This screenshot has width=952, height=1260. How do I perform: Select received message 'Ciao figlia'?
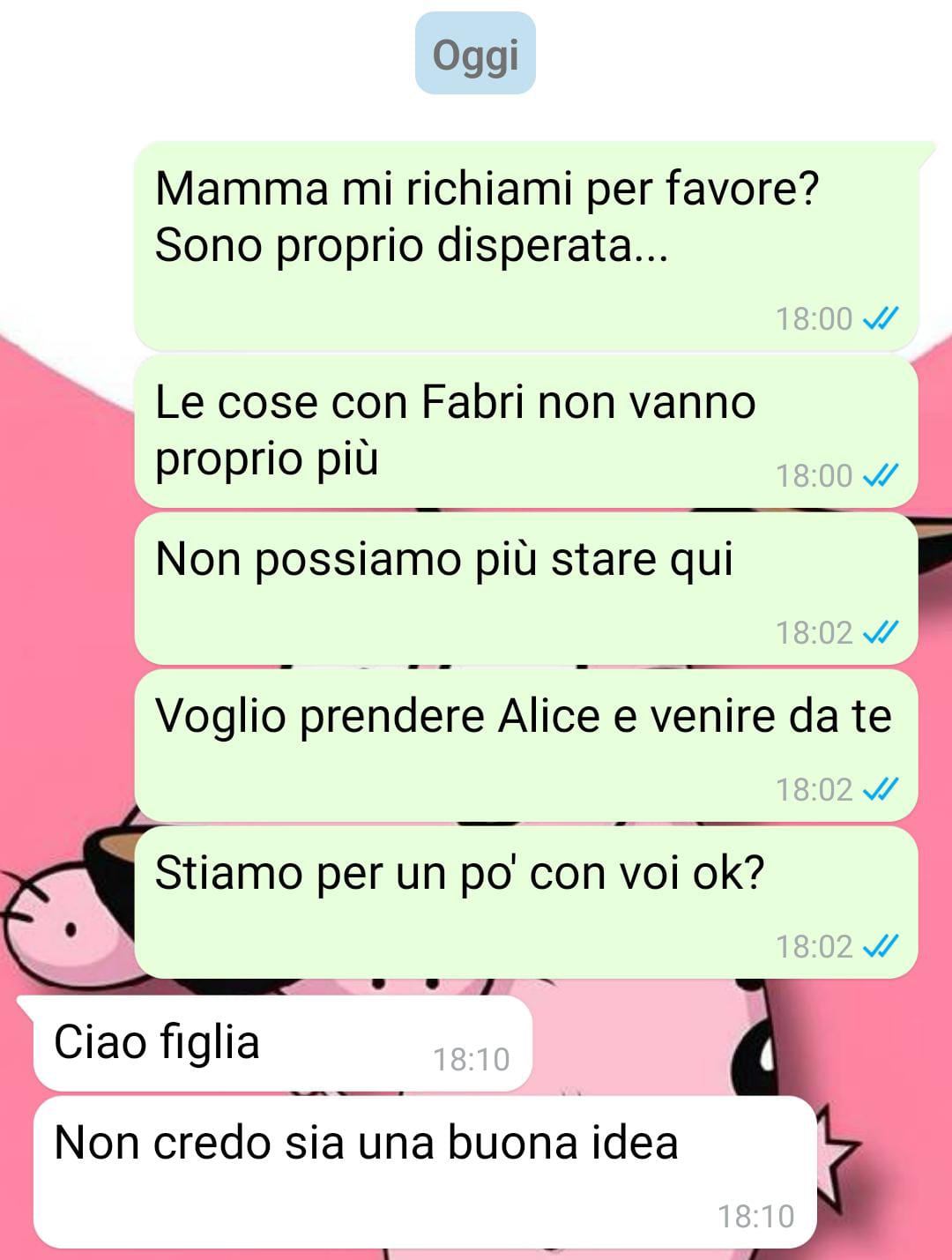[282, 1043]
